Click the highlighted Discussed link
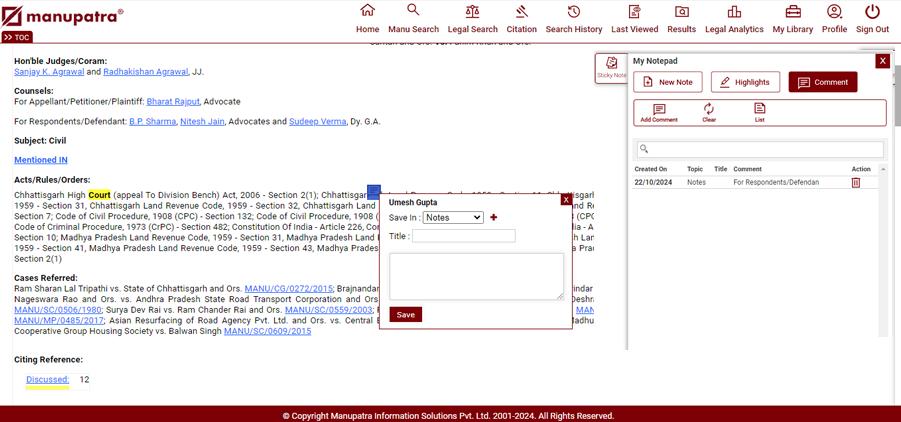The image size is (901, 422). pos(47,380)
